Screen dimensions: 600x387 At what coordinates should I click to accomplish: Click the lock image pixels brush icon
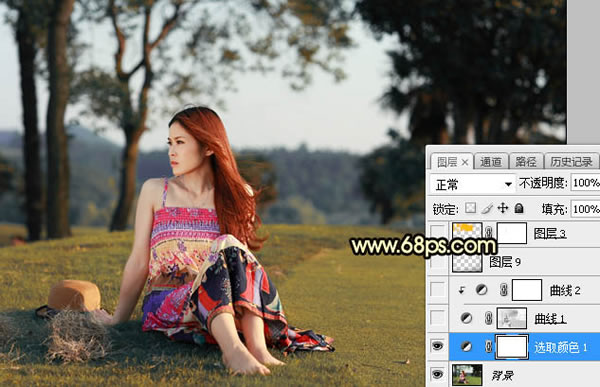click(x=487, y=208)
